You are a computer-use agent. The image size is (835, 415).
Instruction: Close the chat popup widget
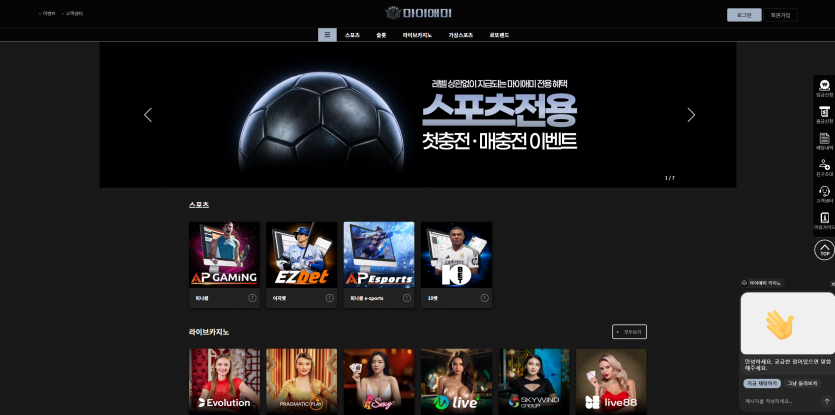[x=832, y=284]
